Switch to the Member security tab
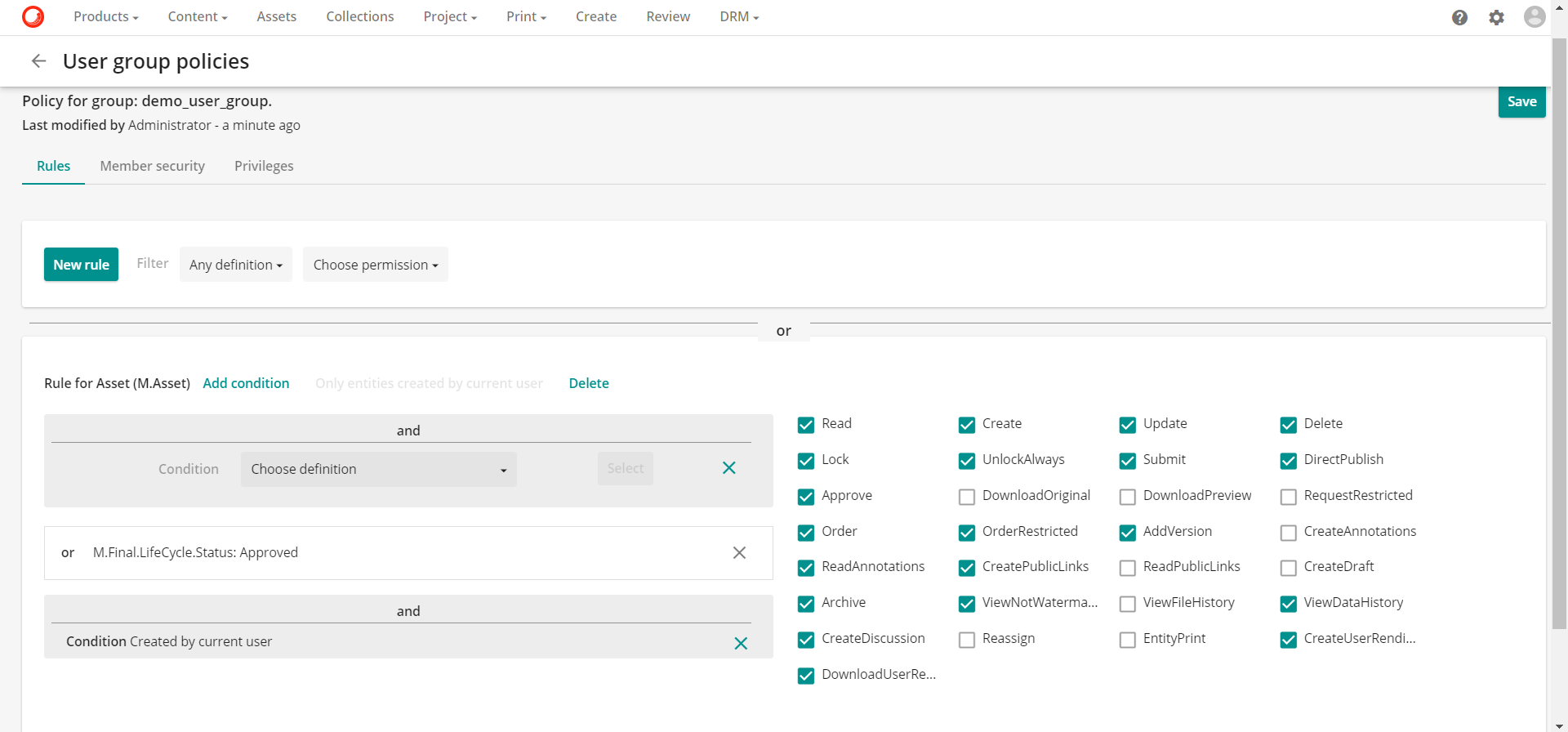The height and width of the screenshot is (732, 1568). [153, 166]
